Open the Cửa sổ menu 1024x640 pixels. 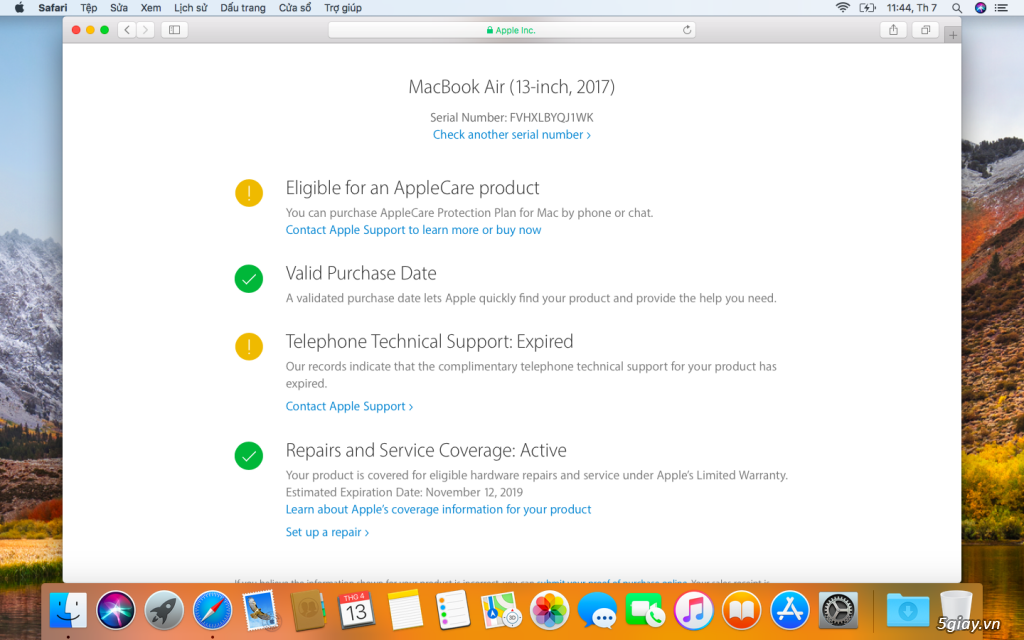[x=295, y=8]
